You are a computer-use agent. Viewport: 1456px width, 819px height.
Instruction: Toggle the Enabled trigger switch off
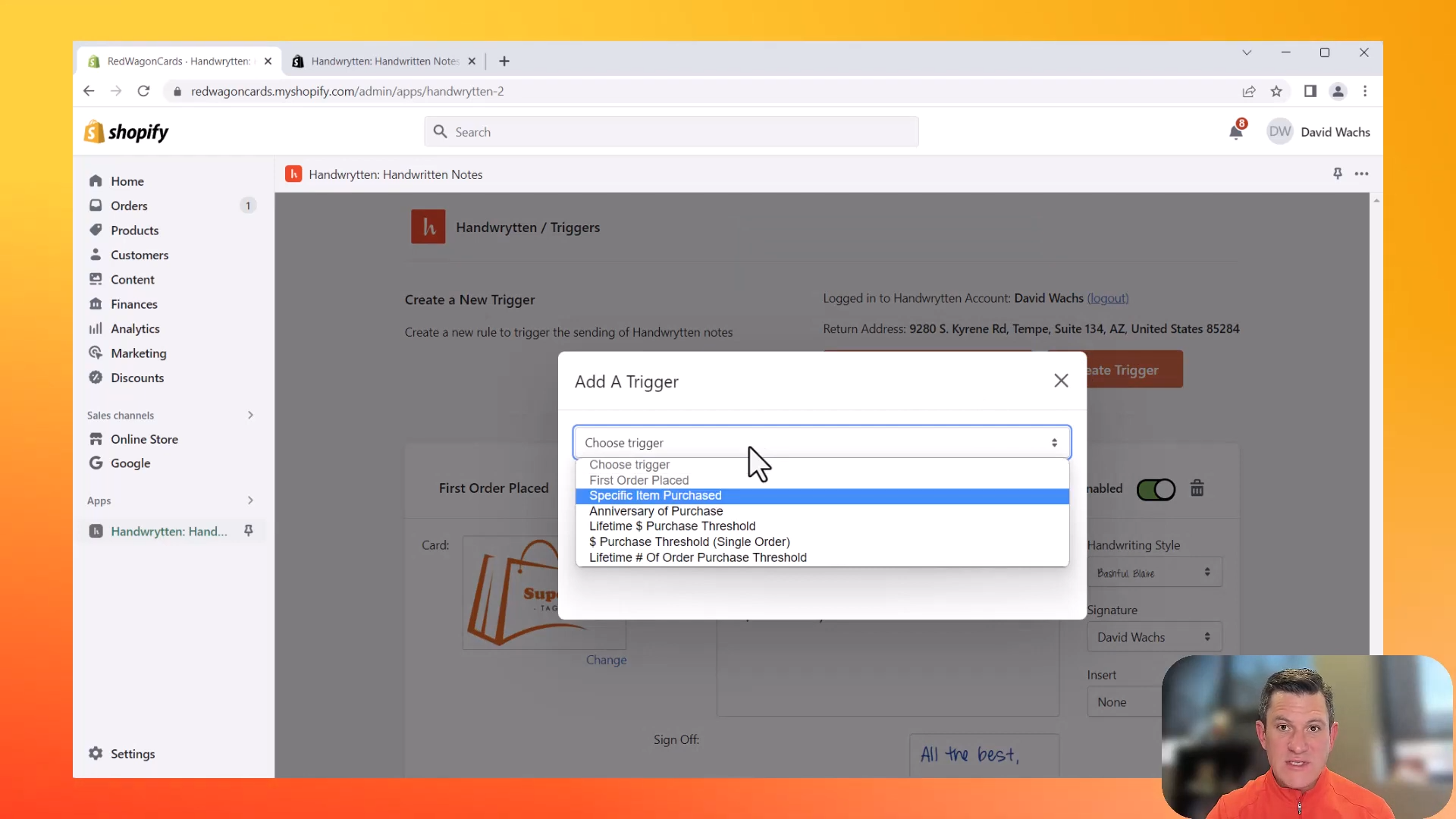point(1155,489)
